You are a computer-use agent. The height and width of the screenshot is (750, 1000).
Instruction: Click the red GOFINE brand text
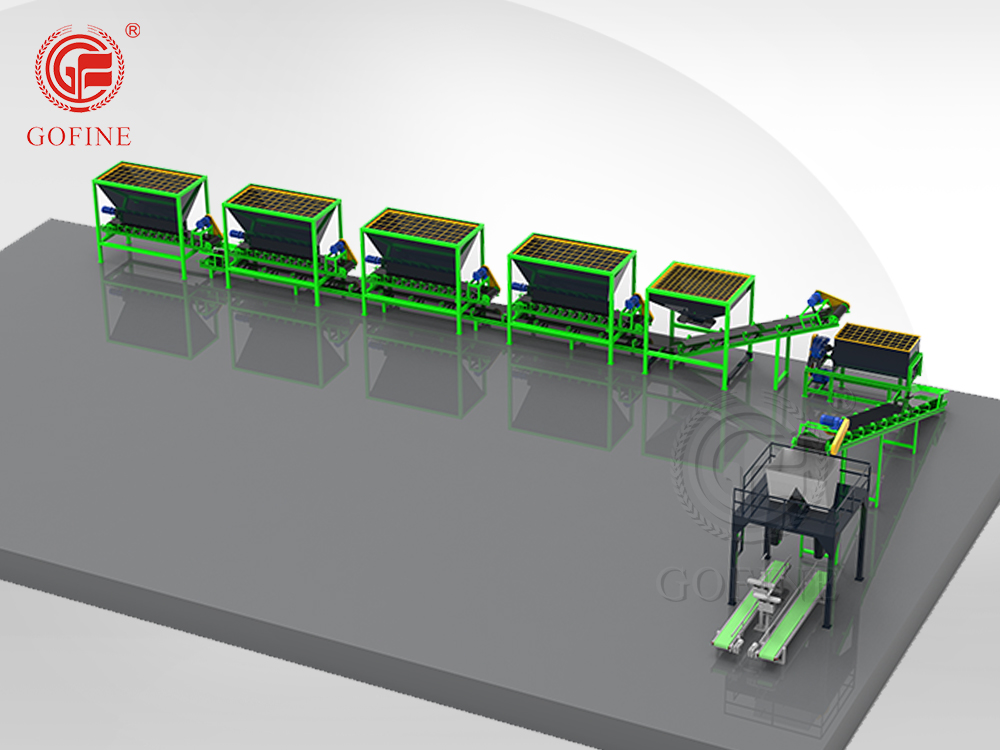(79, 137)
